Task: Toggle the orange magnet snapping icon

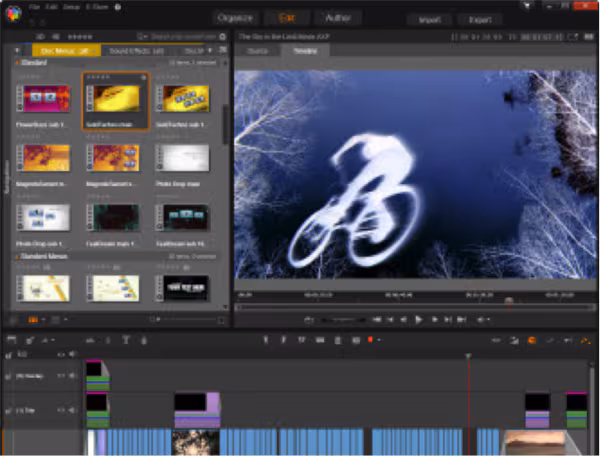Action: click(x=532, y=340)
